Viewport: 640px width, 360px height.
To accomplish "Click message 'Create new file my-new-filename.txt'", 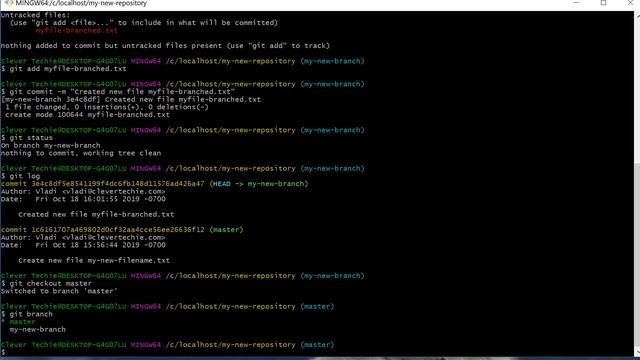I will coord(94,261).
